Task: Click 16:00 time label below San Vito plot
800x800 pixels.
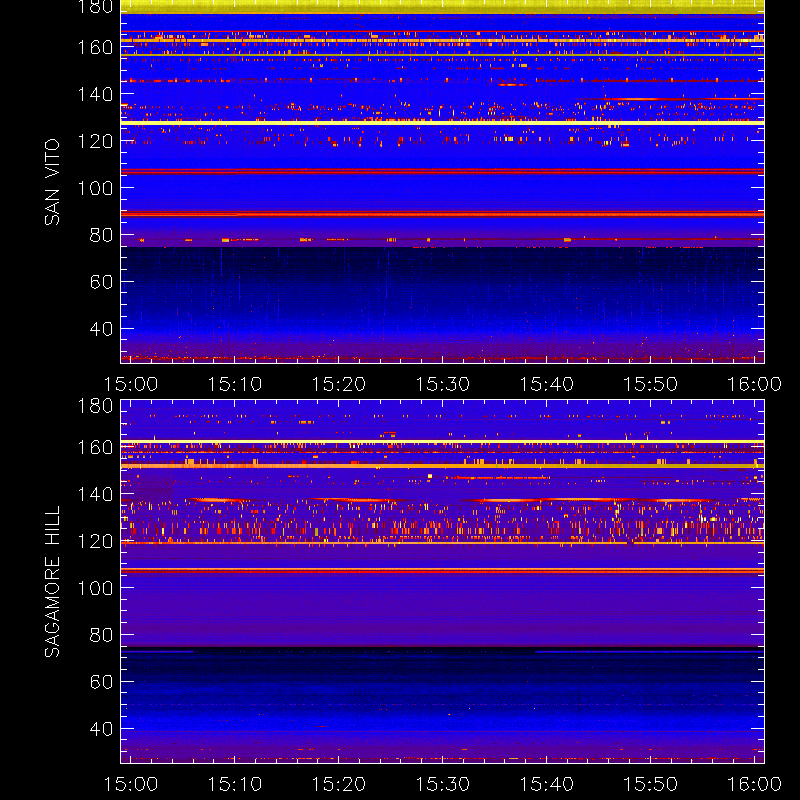Action: click(x=754, y=384)
